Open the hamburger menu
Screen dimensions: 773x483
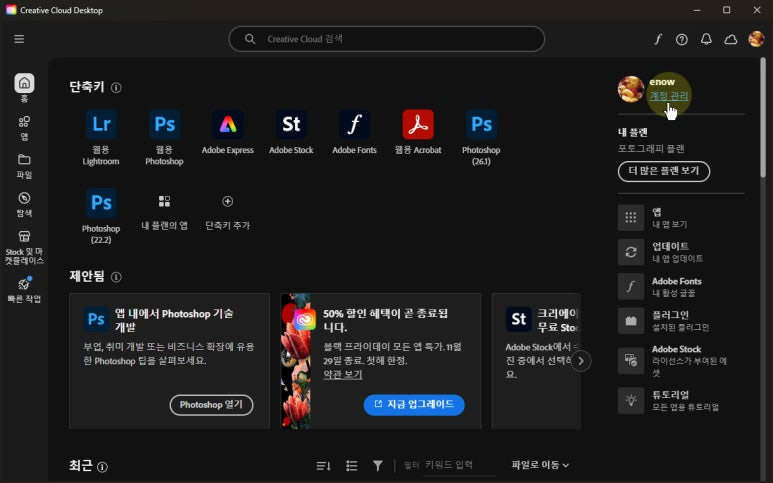point(19,39)
